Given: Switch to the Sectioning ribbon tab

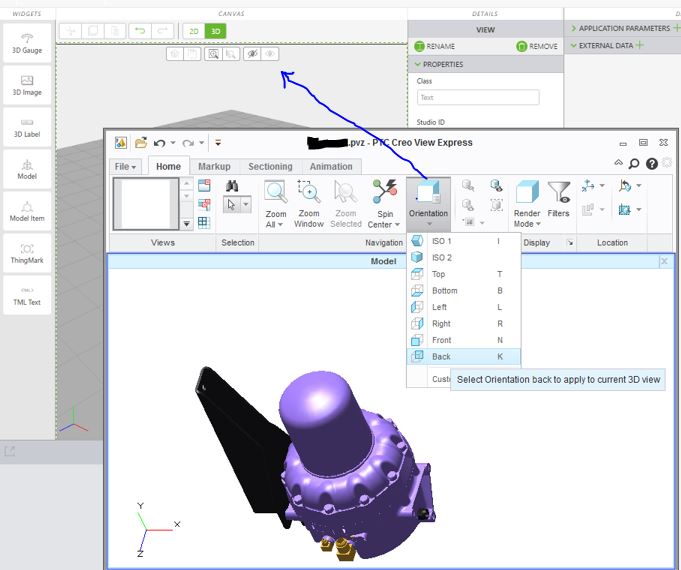Looking at the screenshot, I should [270, 166].
